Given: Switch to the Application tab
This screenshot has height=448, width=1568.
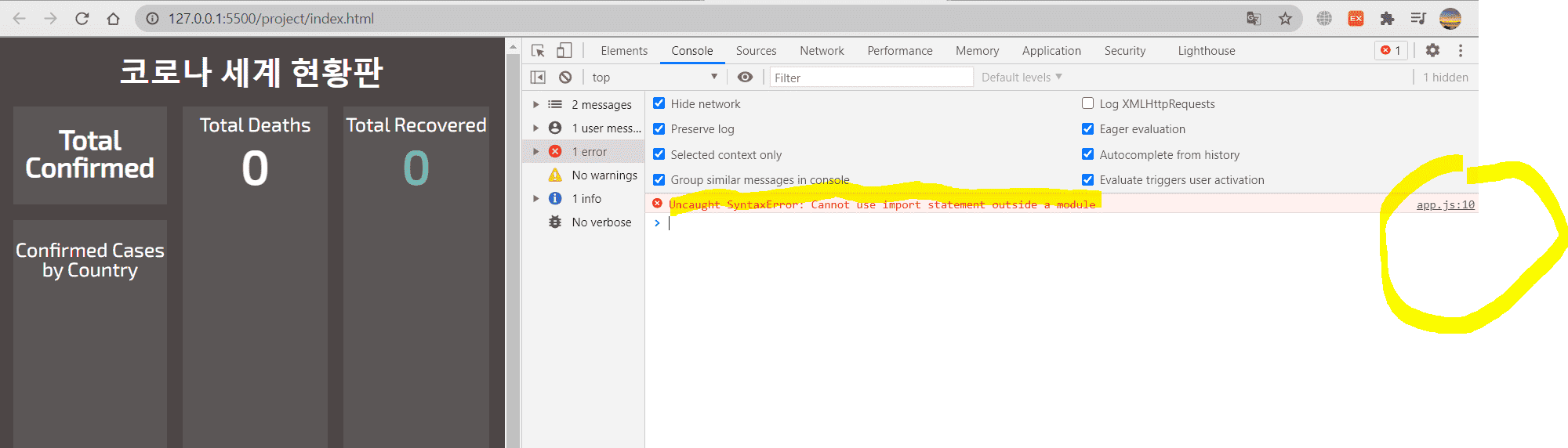Looking at the screenshot, I should click(1051, 51).
